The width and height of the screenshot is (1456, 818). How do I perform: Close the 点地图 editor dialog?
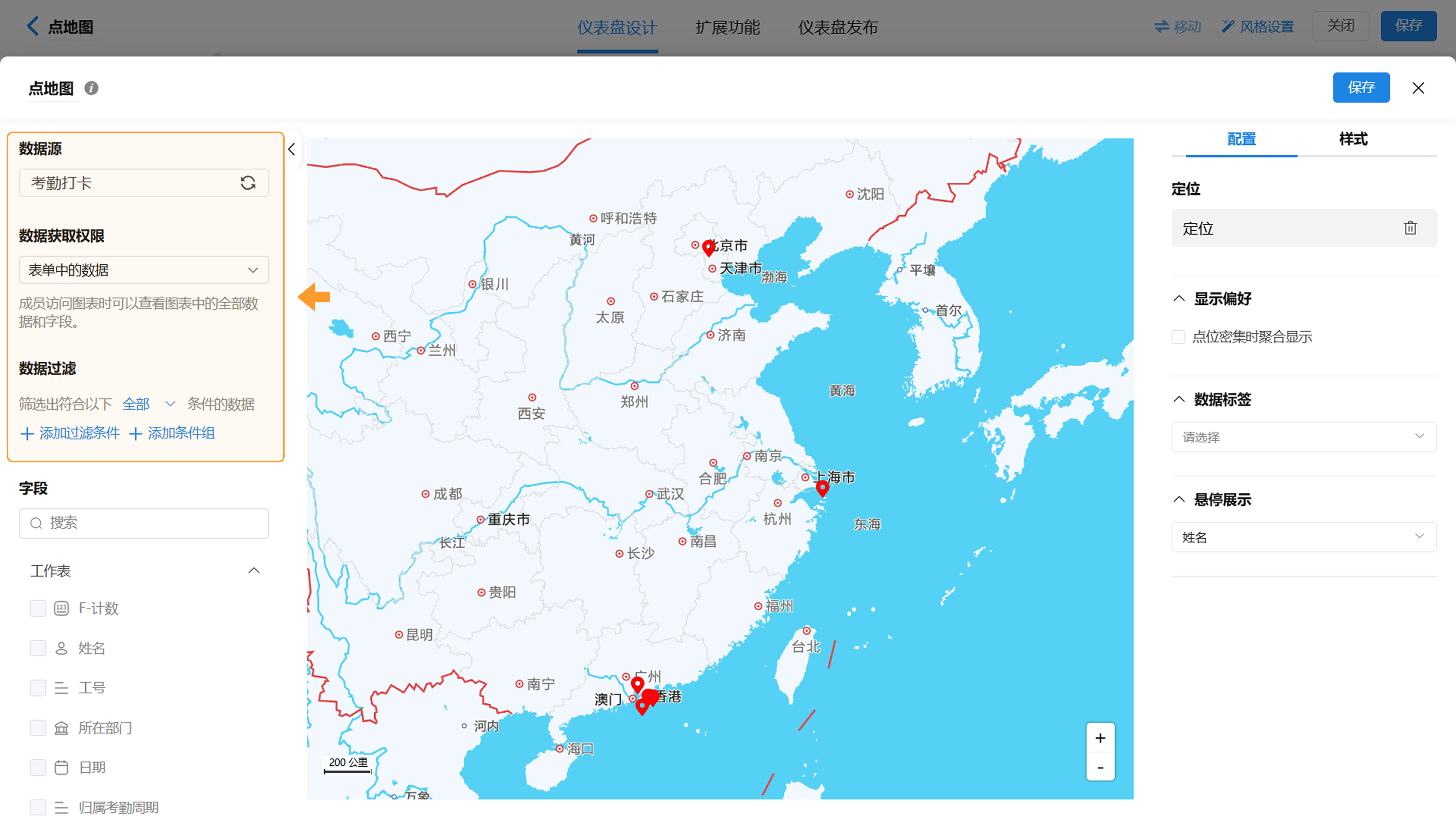[x=1418, y=88]
